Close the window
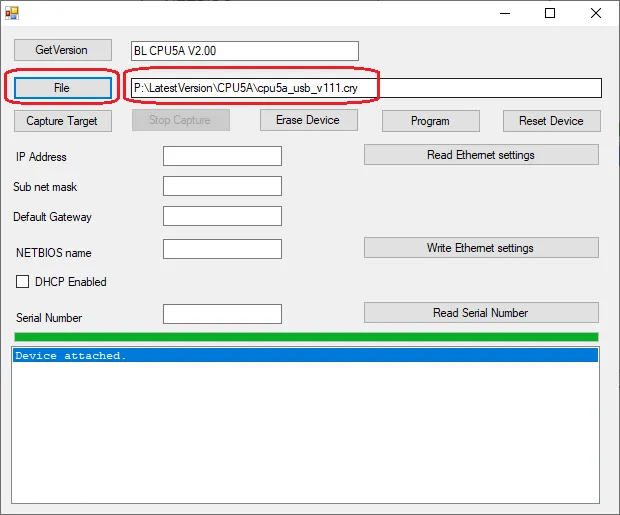620x515 pixels. (596, 13)
